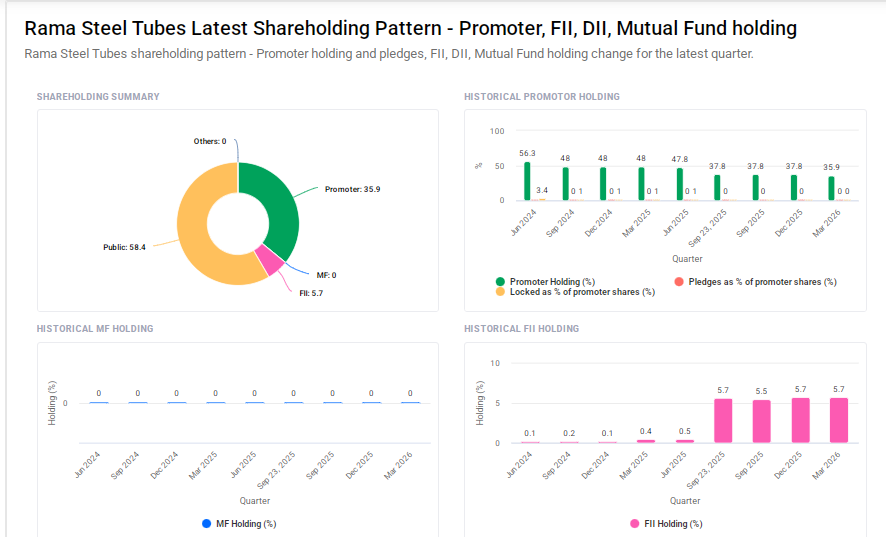886x537 pixels.
Task: Click the Dec 2024 promoter holding bar
Action: tap(603, 184)
